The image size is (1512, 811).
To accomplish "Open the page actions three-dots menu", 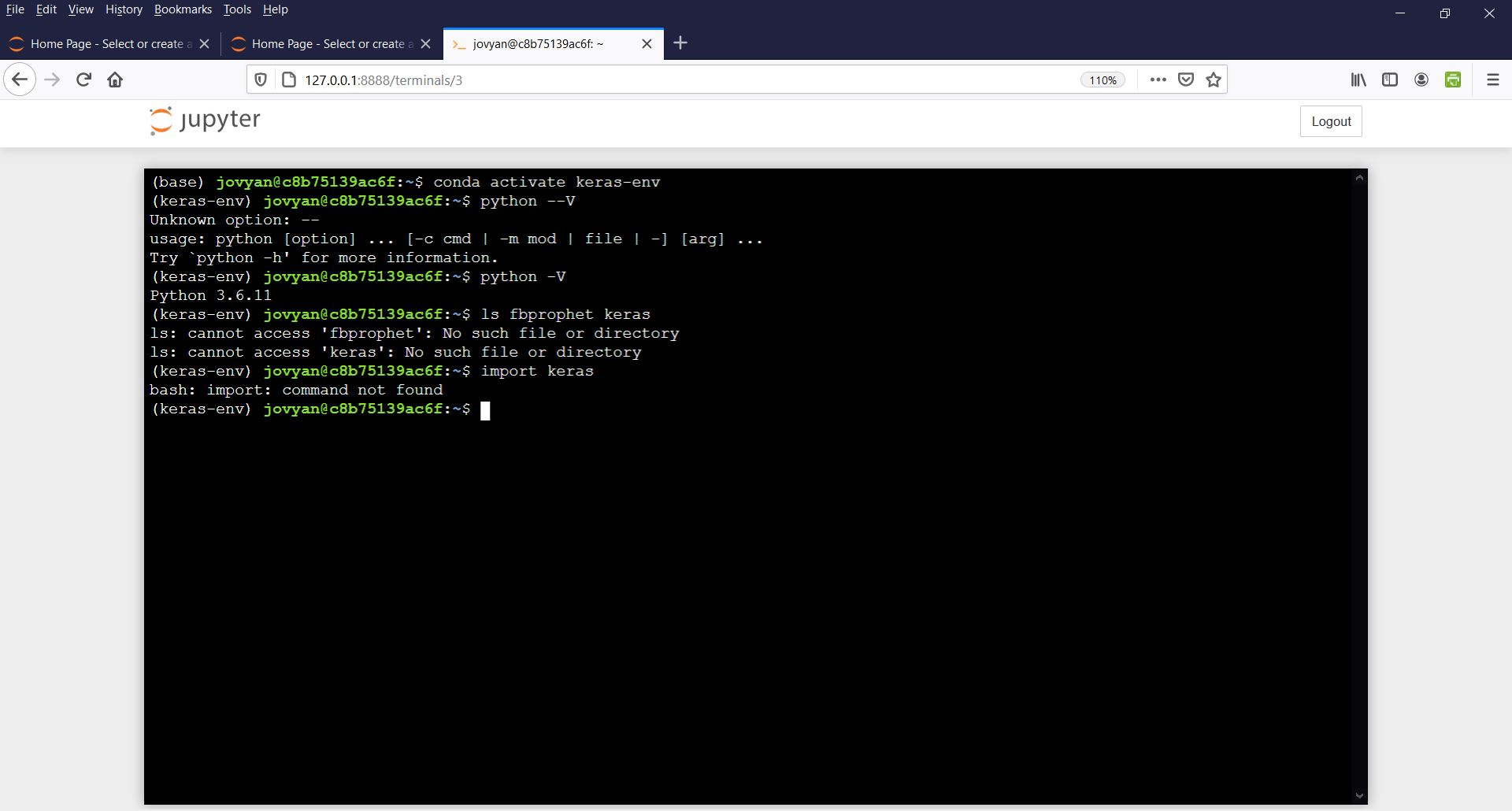I will point(1158,80).
